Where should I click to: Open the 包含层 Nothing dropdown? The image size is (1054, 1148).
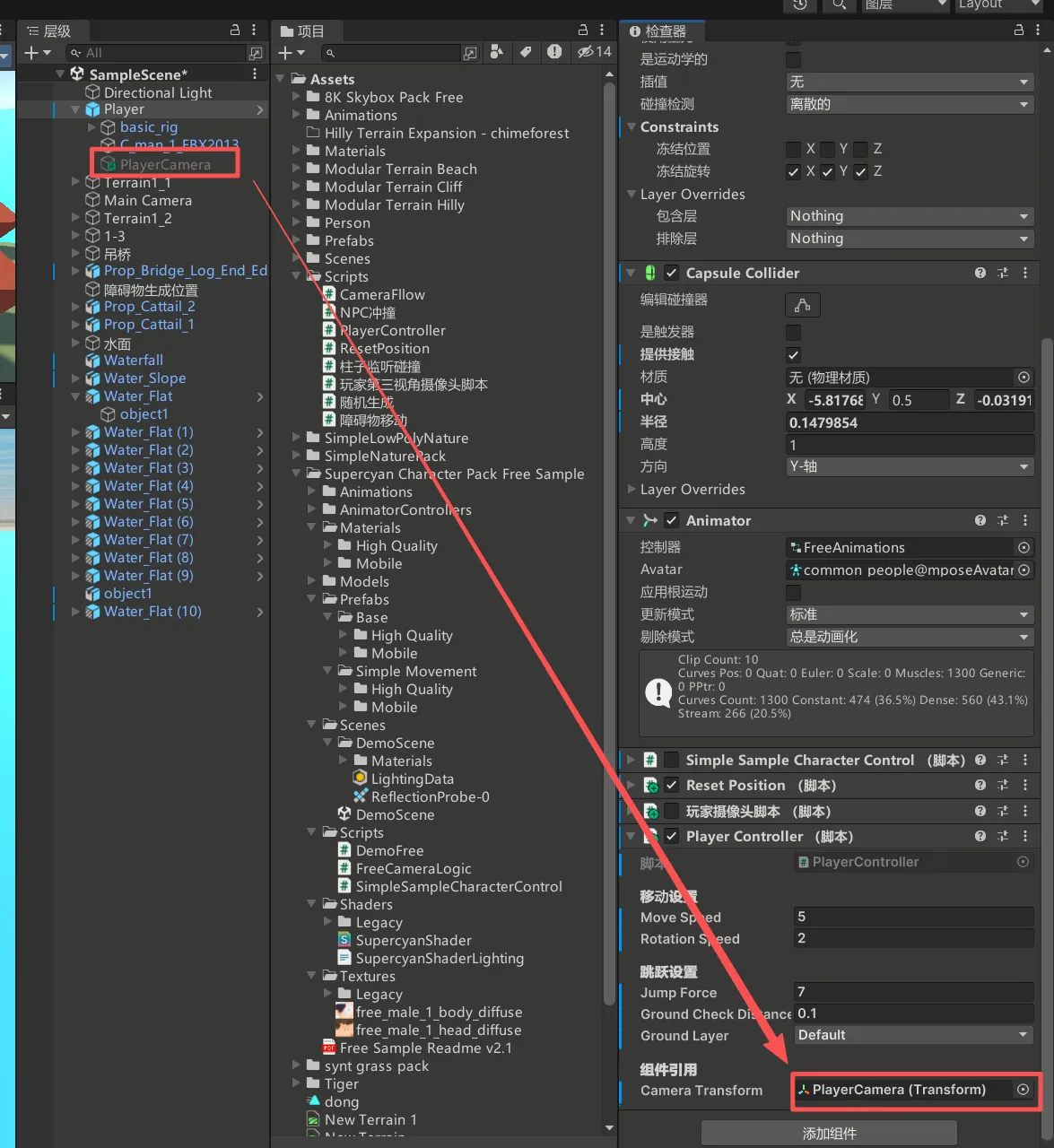click(x=910, y=216)
